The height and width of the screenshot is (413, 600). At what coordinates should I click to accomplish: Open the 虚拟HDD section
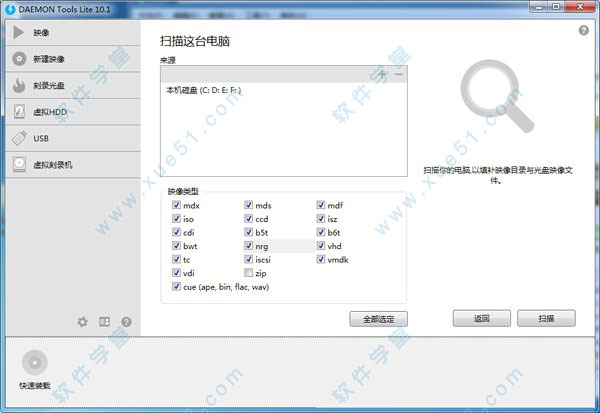point(73,112)
